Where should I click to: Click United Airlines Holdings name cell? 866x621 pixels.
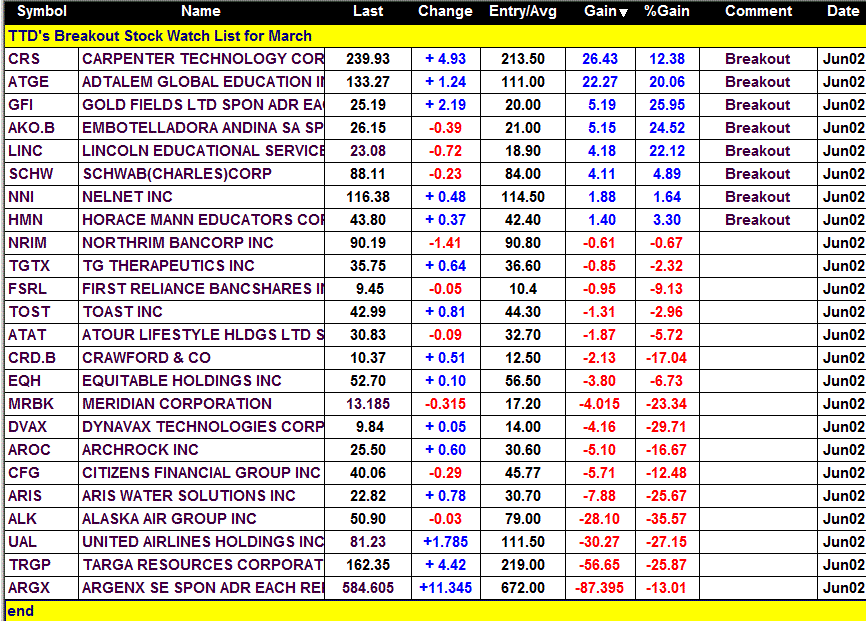click(x=203, y=542)
